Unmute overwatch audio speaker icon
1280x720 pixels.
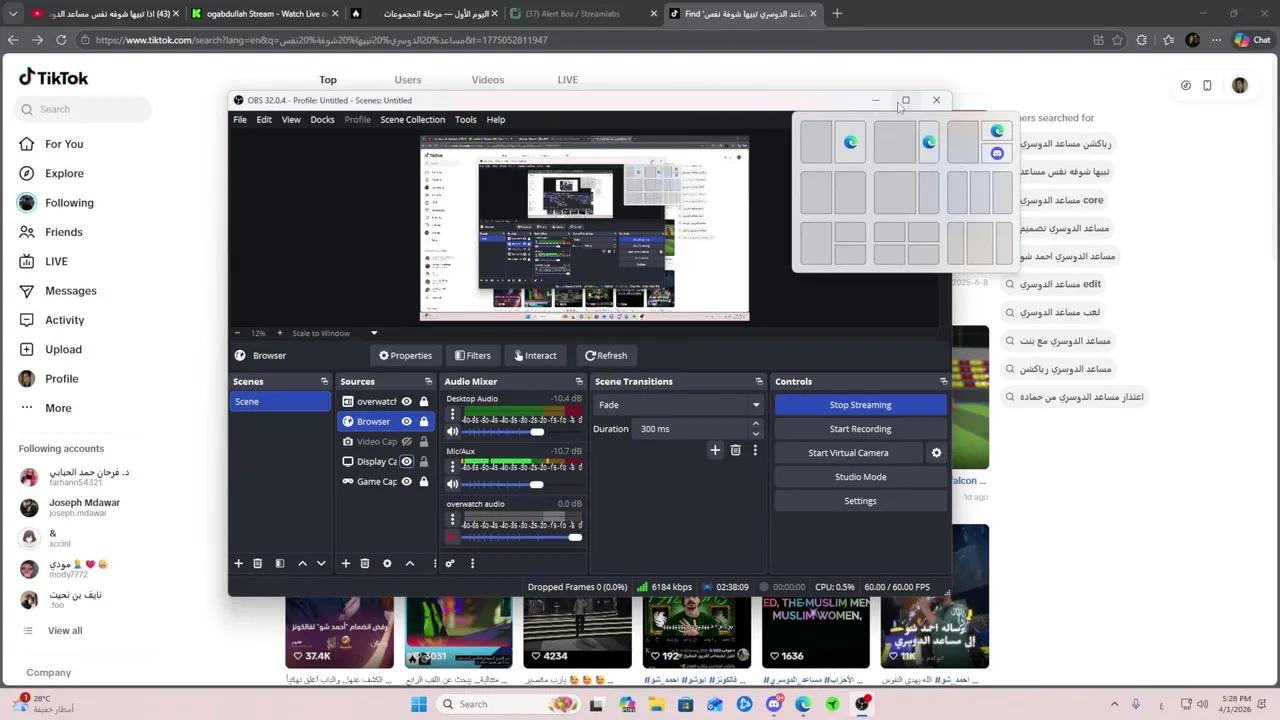452,537
